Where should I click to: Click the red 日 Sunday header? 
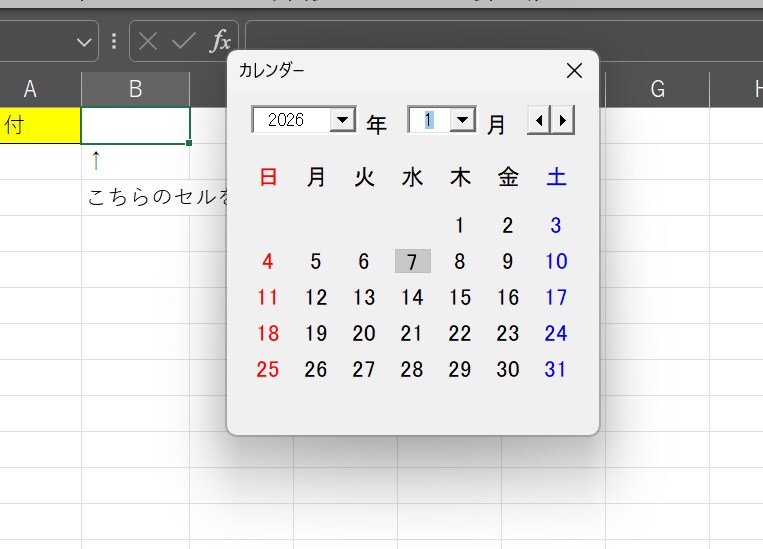(x=268, y=177)
